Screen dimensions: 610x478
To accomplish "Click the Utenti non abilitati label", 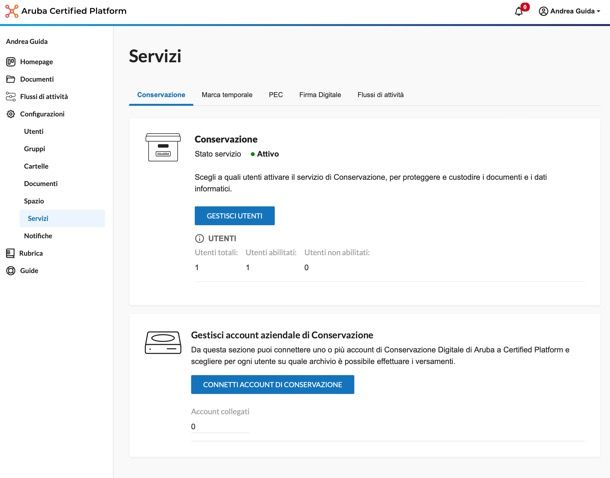I will click(x=337, y=252).
